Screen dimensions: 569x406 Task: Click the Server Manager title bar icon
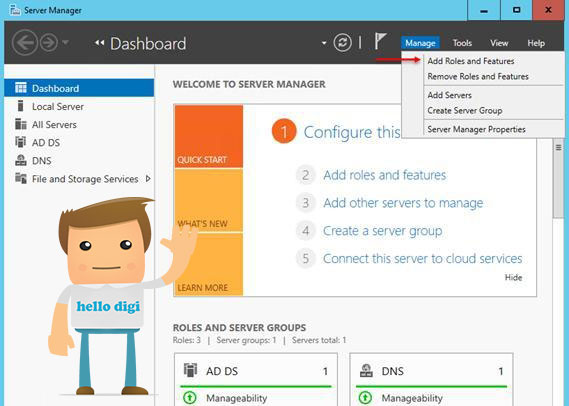point(15,10)
